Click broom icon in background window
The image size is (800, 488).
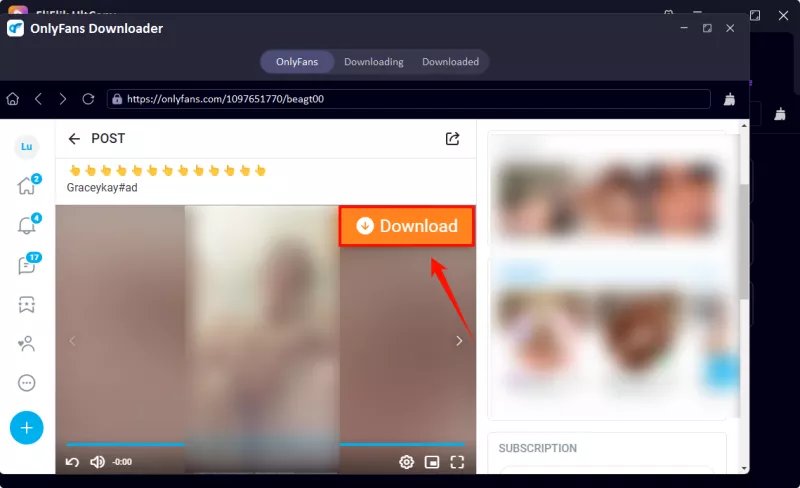click(780, 114)
